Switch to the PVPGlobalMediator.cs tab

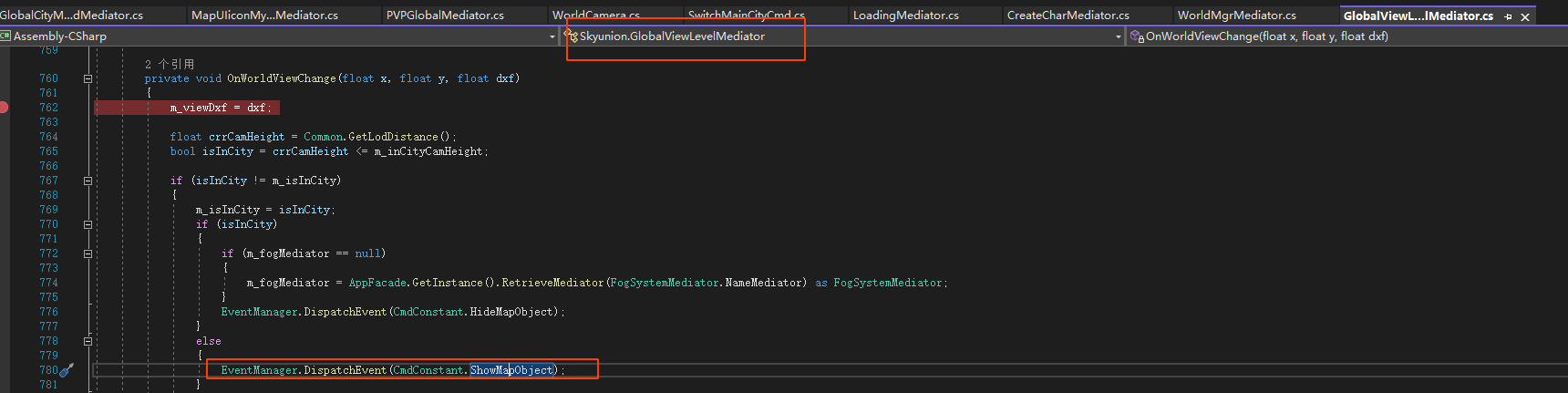pos(445,16)
